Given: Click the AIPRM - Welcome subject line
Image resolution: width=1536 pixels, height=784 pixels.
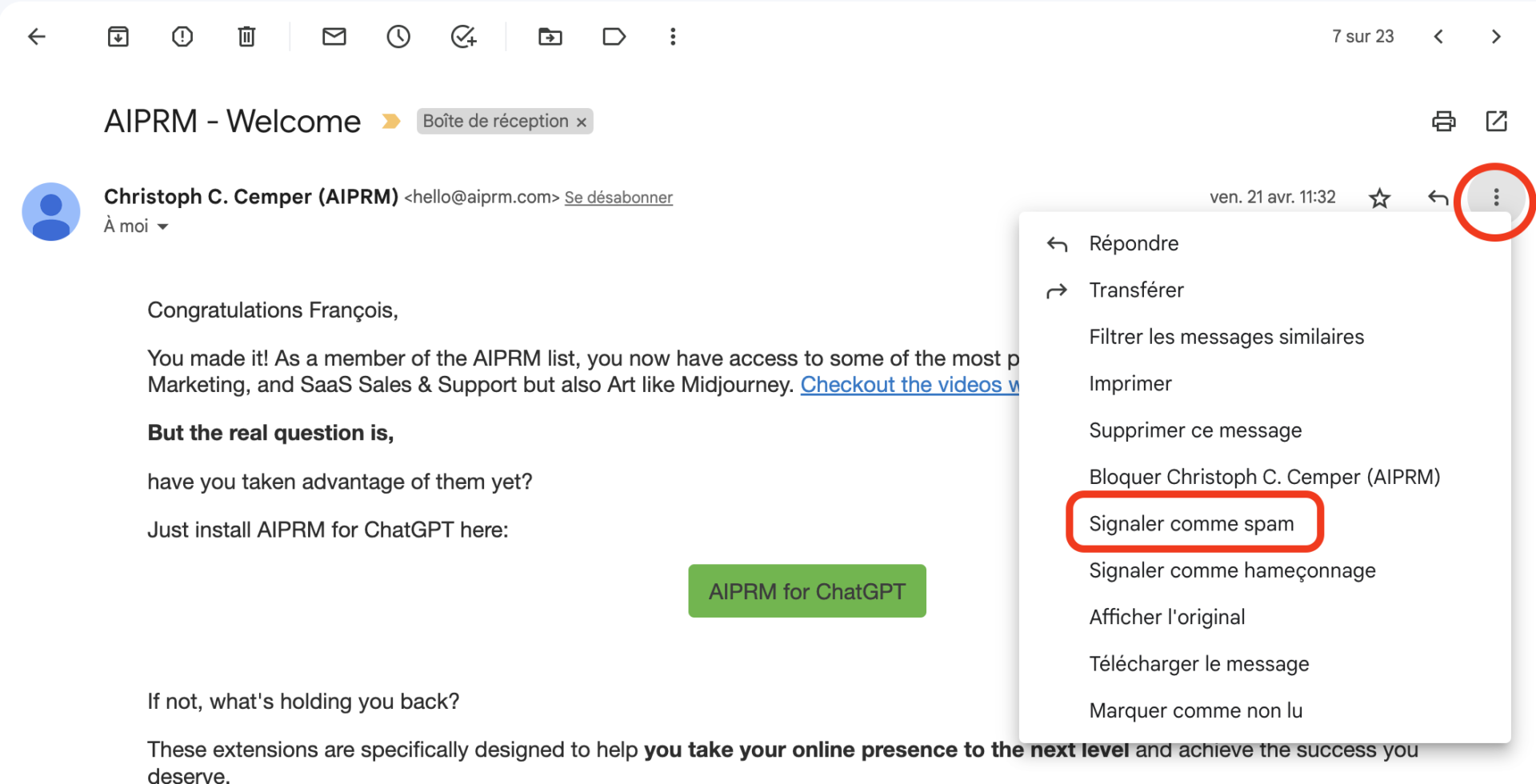Looking at the screenshot, I should pos(232,122).
